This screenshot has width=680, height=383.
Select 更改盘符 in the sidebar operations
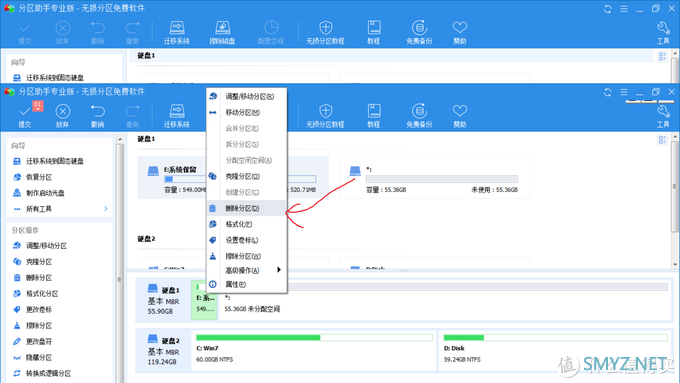point(39,341)
